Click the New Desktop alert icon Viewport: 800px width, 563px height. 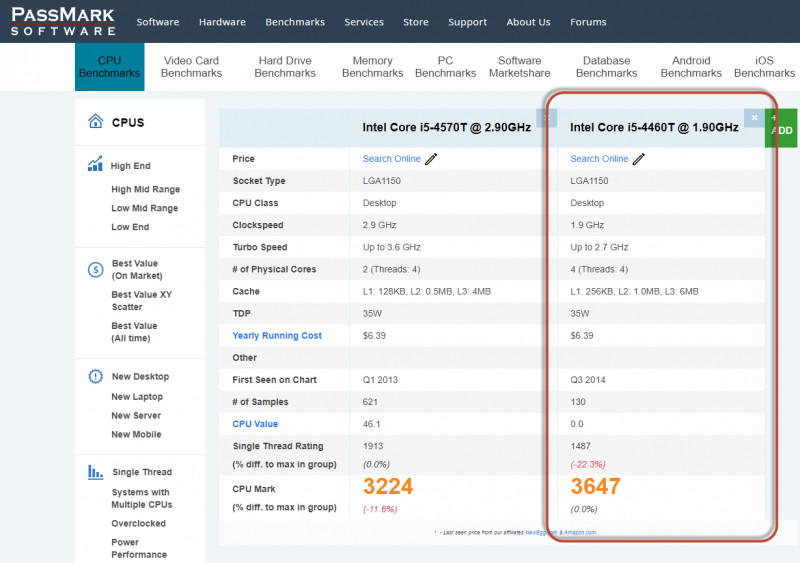[x=96, y=376]
